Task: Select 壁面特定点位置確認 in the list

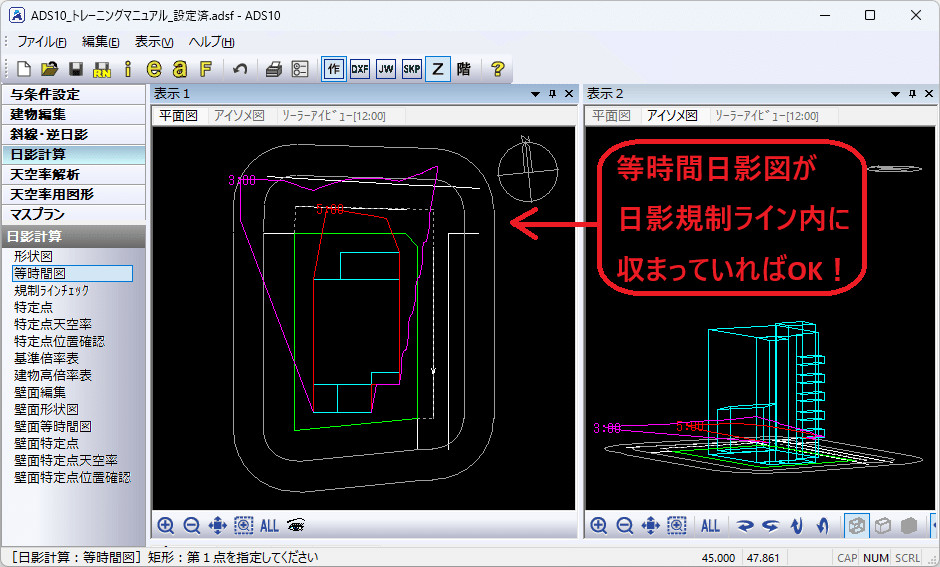Action: pos(73,478)
